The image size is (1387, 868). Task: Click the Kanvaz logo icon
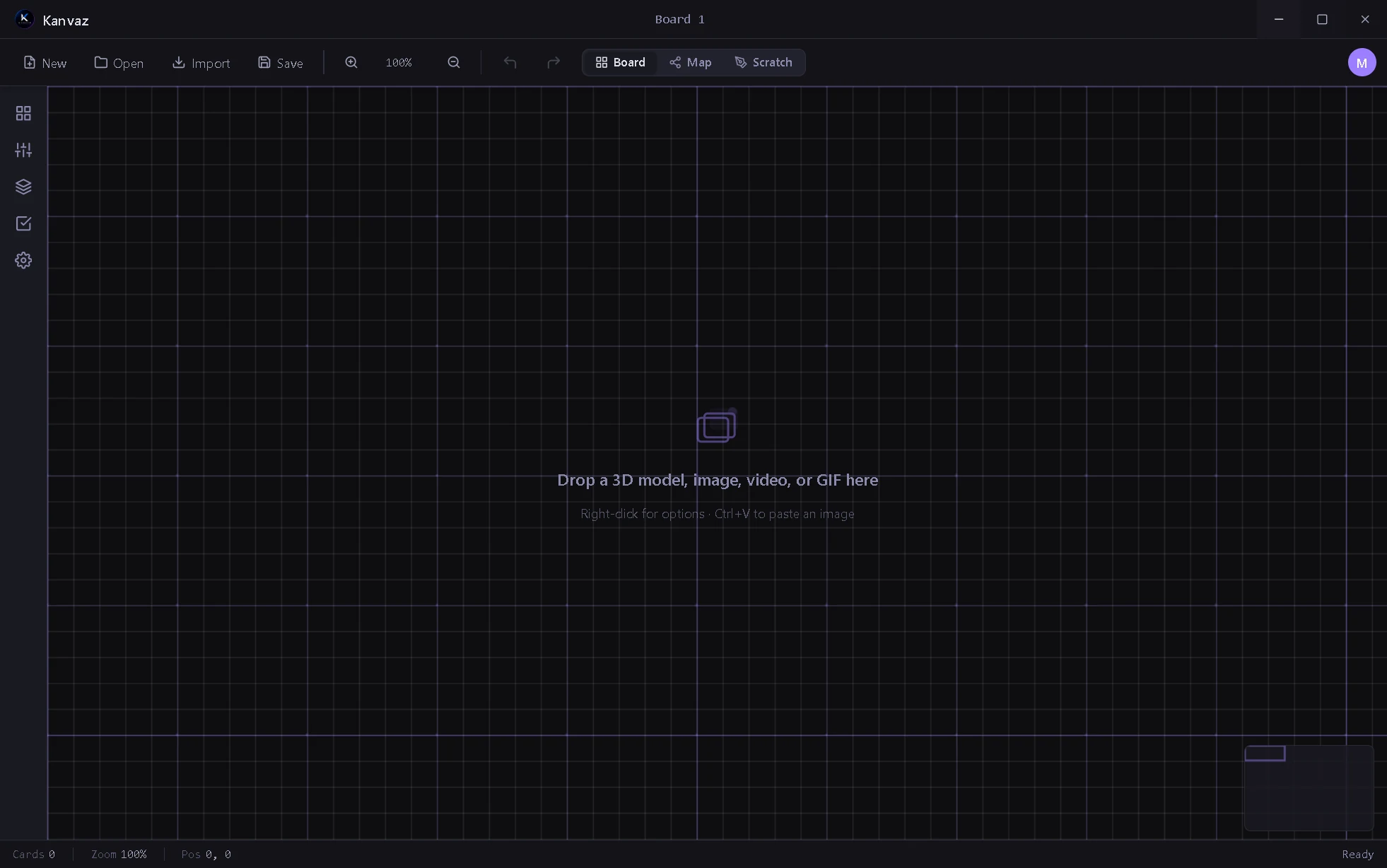(24, 19)
